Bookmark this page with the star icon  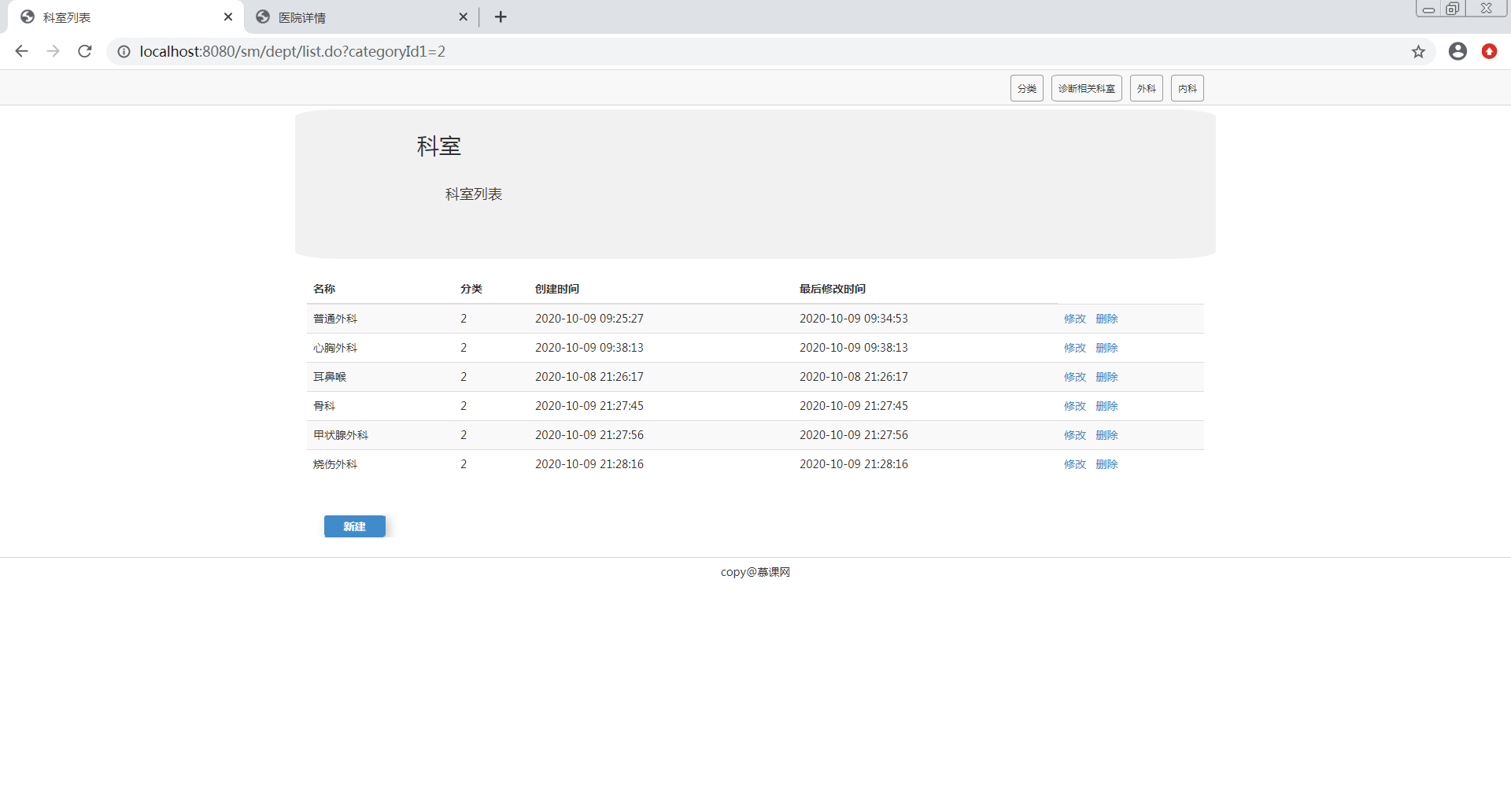pos(1418,51)
